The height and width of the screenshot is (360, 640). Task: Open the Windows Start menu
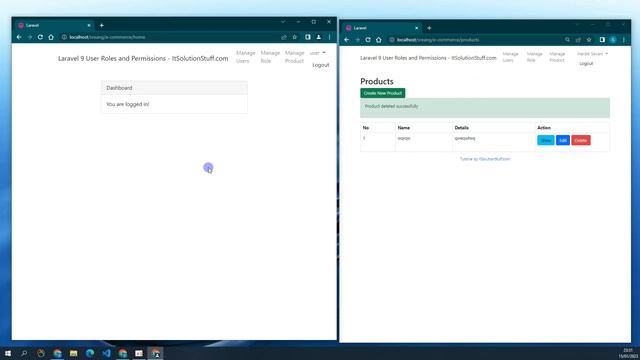tap(8, 353)
